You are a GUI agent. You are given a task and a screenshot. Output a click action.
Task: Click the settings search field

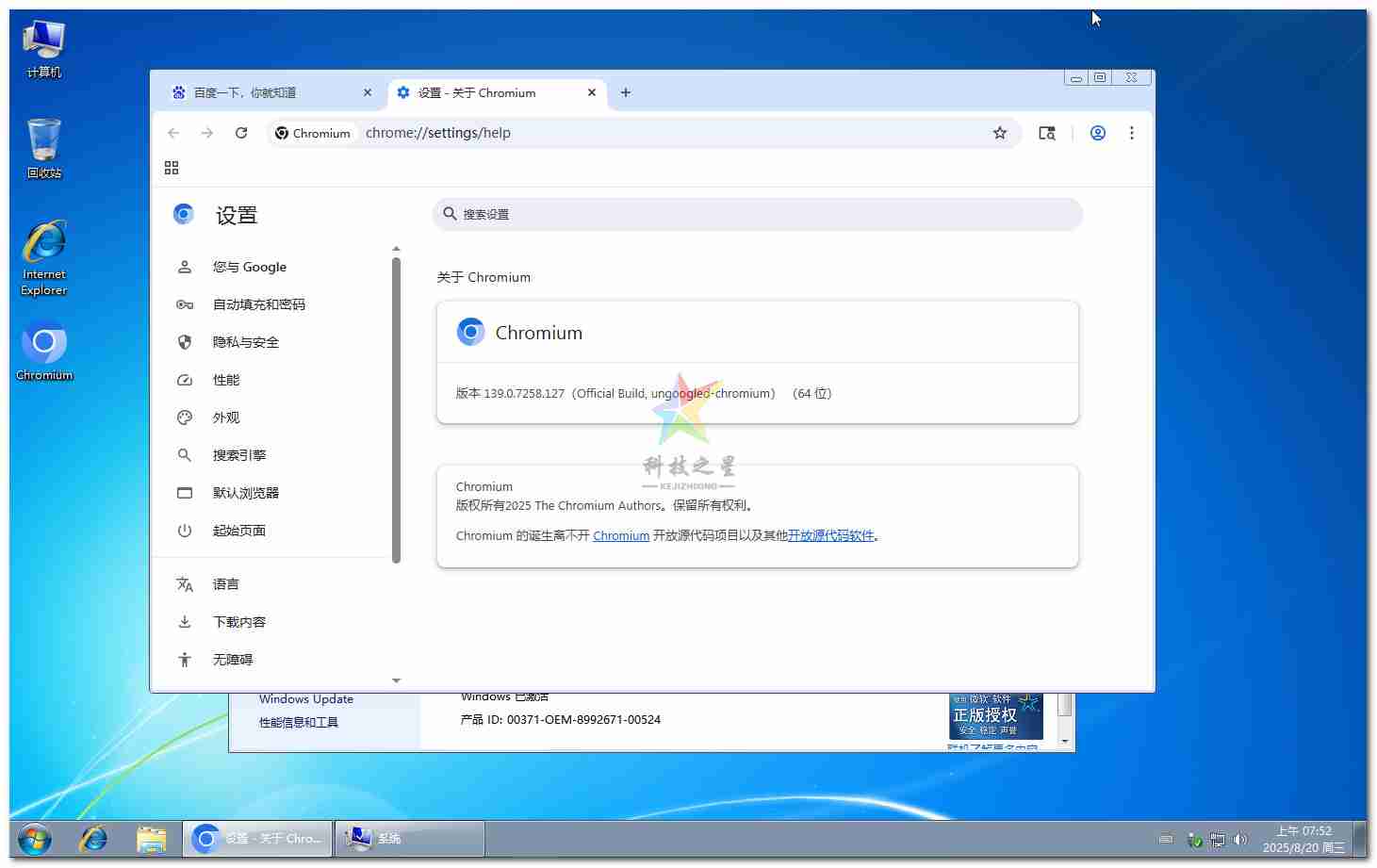[x=757, y=214]
